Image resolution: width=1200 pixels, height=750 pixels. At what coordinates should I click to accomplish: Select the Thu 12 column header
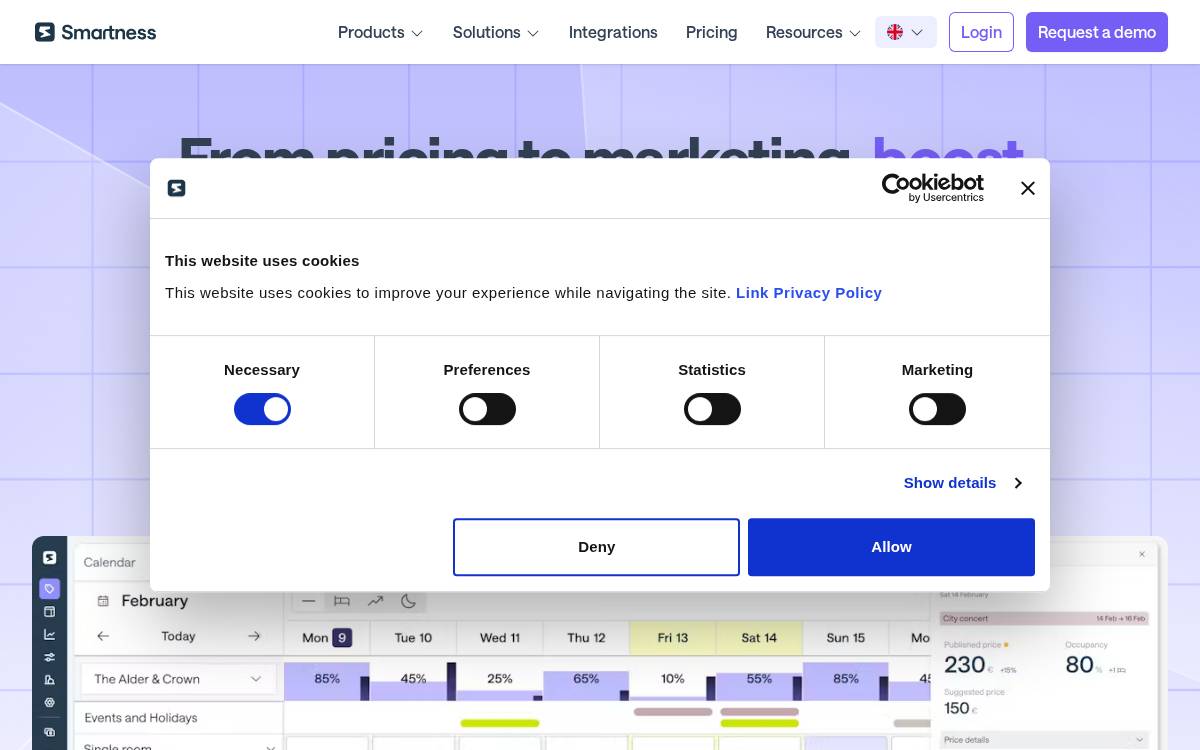586,638
